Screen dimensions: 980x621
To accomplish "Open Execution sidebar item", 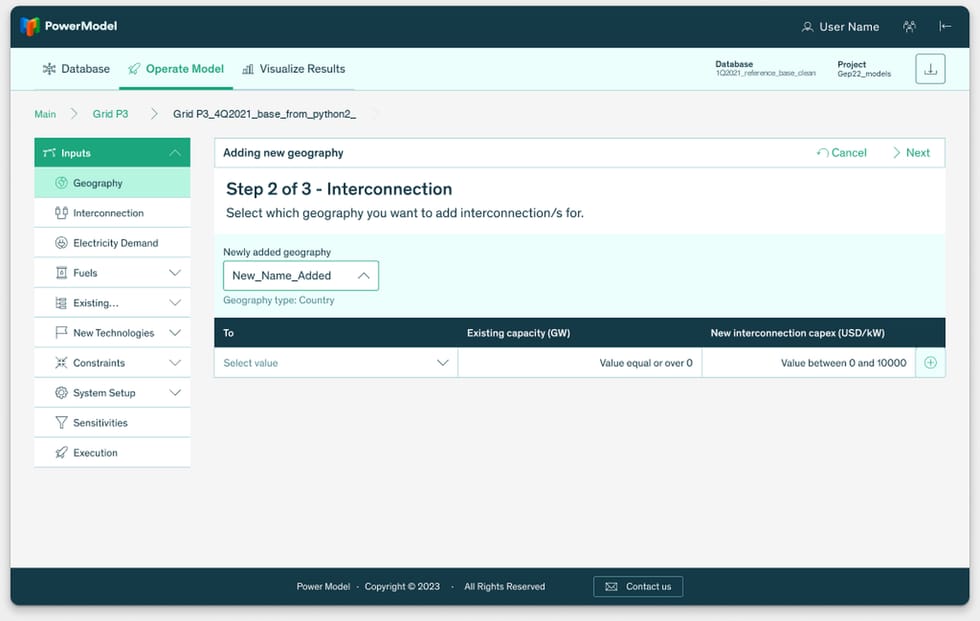I will (112, 453).
